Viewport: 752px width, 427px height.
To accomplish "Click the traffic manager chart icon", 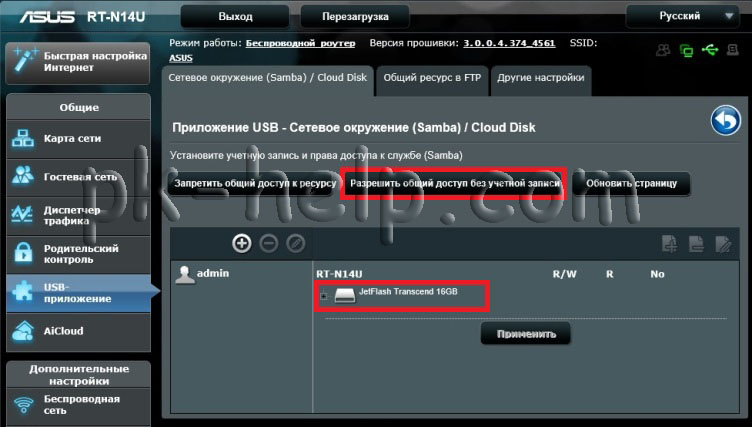I will click(x=23, y=214).
